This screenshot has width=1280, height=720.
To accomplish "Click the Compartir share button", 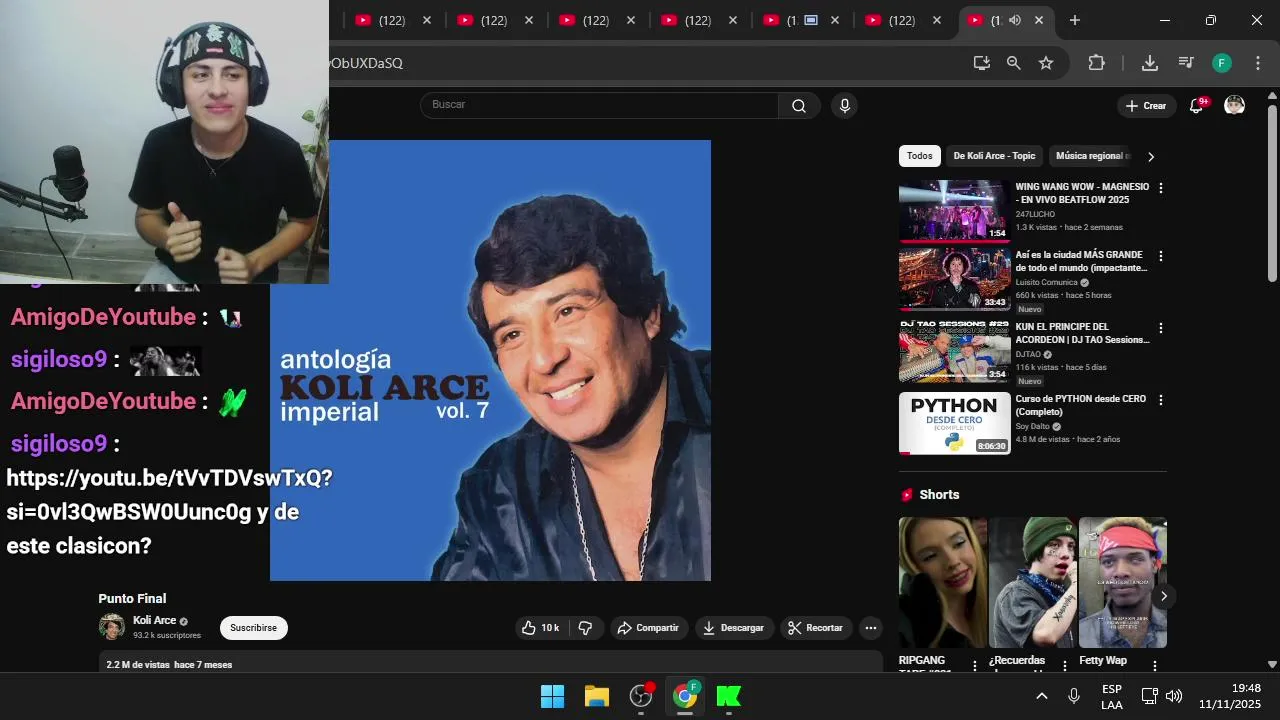I will 648,628.
